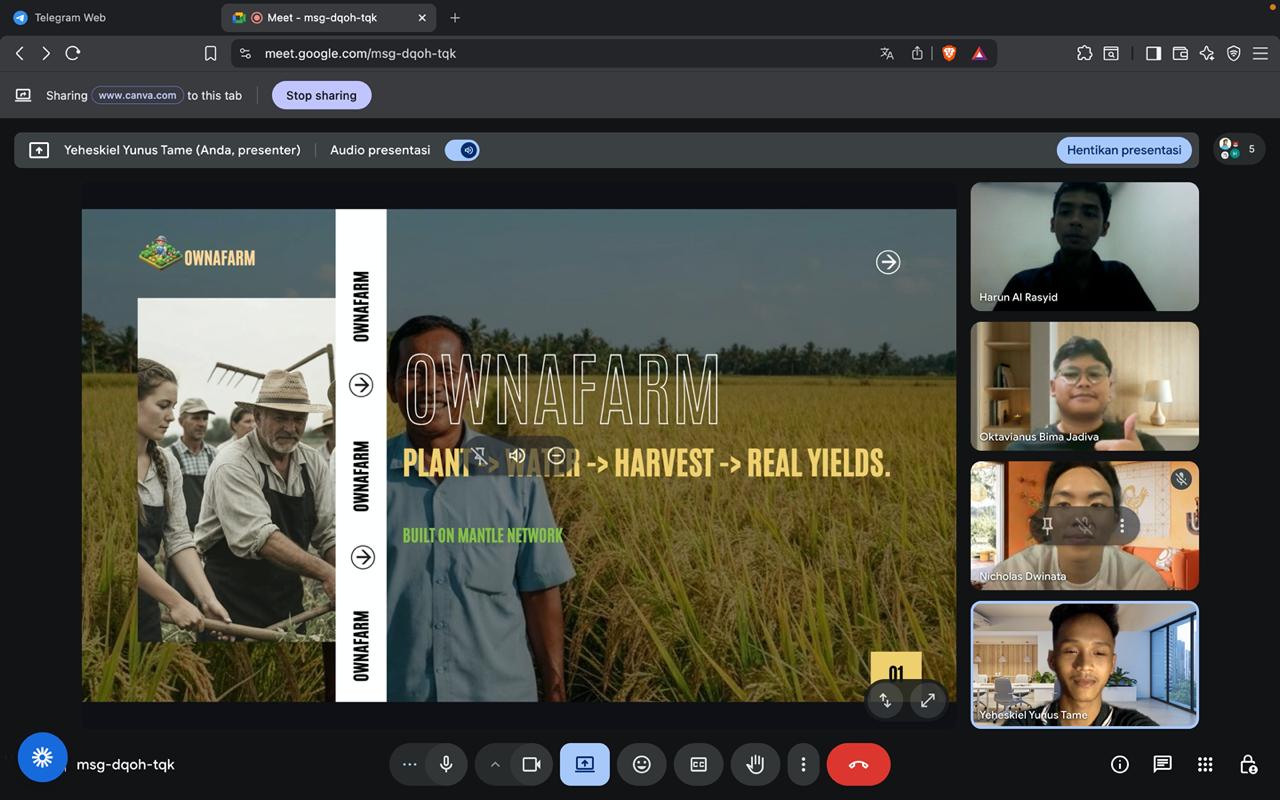Expand video settings chevron arrow
Image resolution: width=1280 pixels, height=800 pixels.
tap(494, 765)
